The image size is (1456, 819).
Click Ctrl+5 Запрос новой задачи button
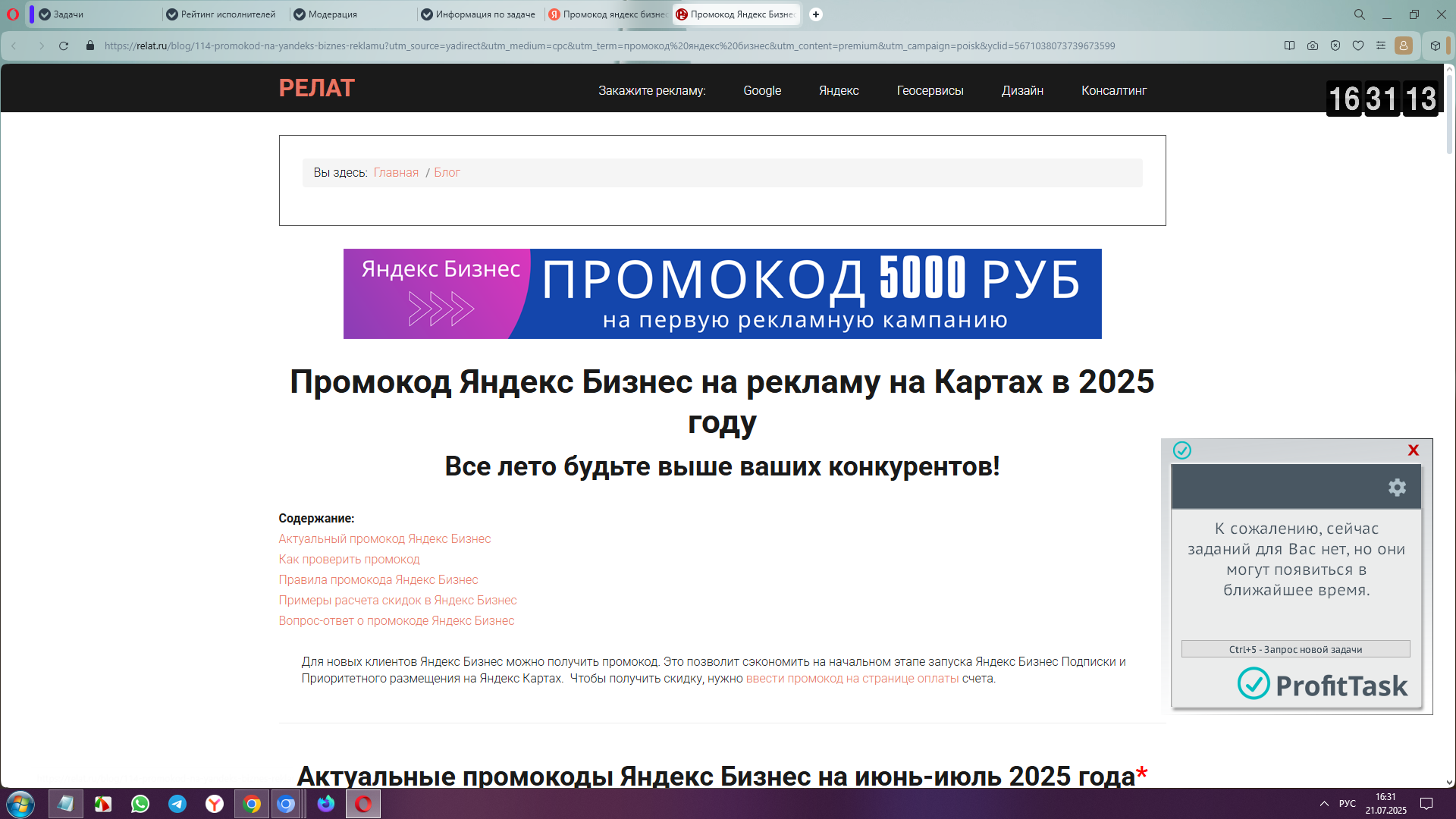coord(1295,649)
